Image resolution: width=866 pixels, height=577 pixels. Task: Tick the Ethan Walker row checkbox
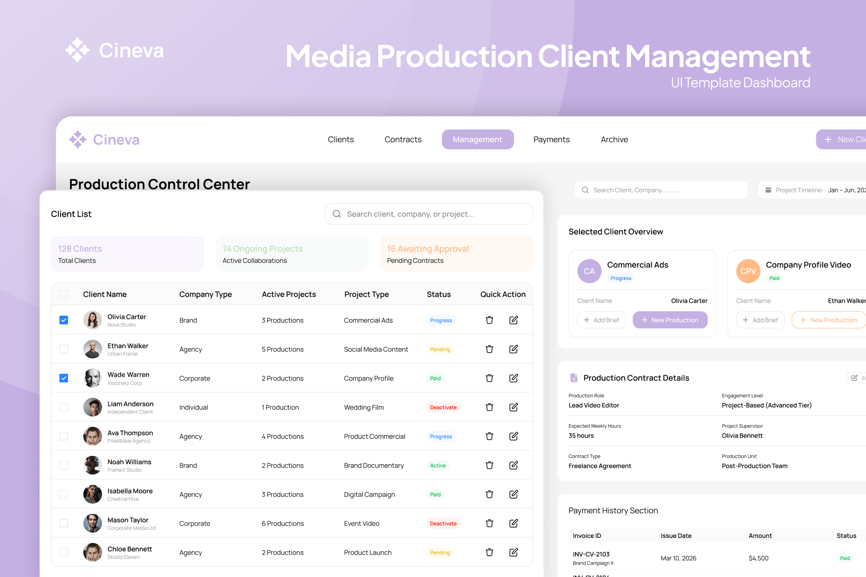coord(64,349)
